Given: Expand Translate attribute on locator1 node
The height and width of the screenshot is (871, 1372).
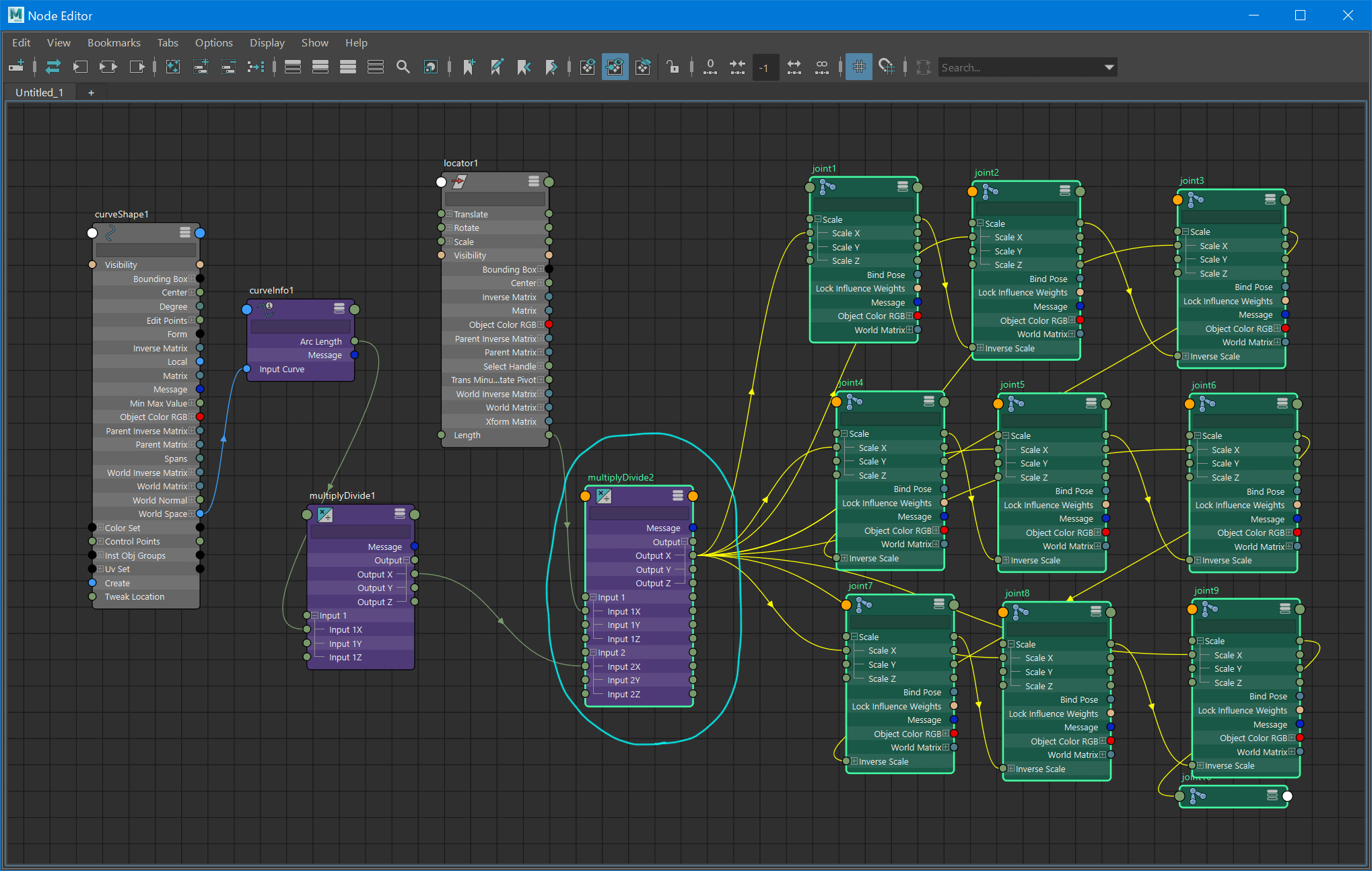Looking at the screenshot, I should pos(449,214).
